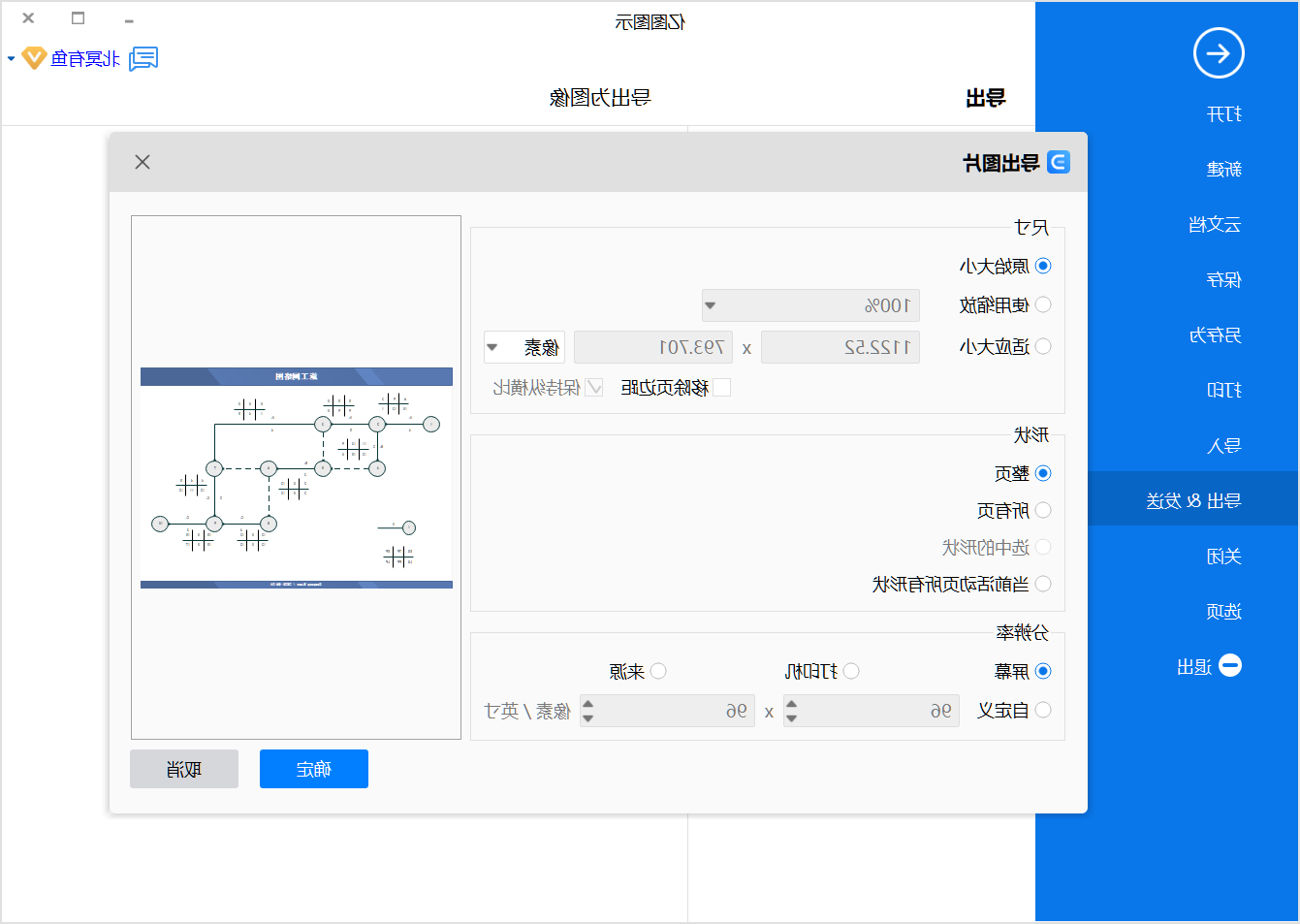The width and height of the screenshot is (1300, 924).
Task: Open the 云文档 sidebar menu item
Action: 1216,225
